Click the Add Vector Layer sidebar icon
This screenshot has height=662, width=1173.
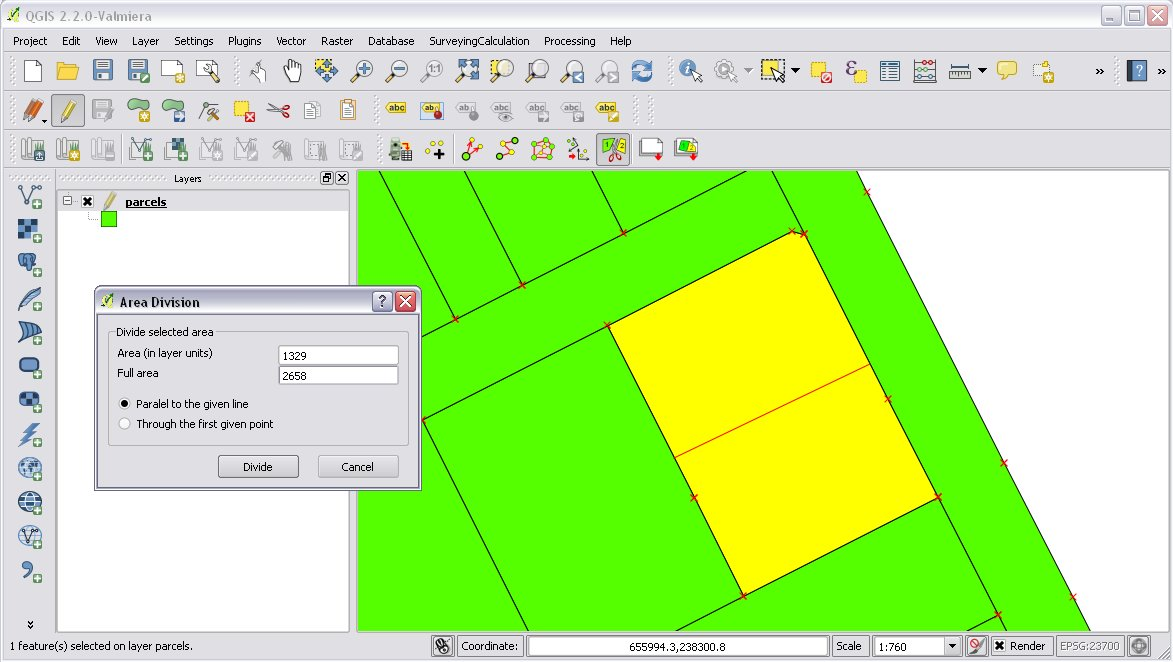coord(30,197)
